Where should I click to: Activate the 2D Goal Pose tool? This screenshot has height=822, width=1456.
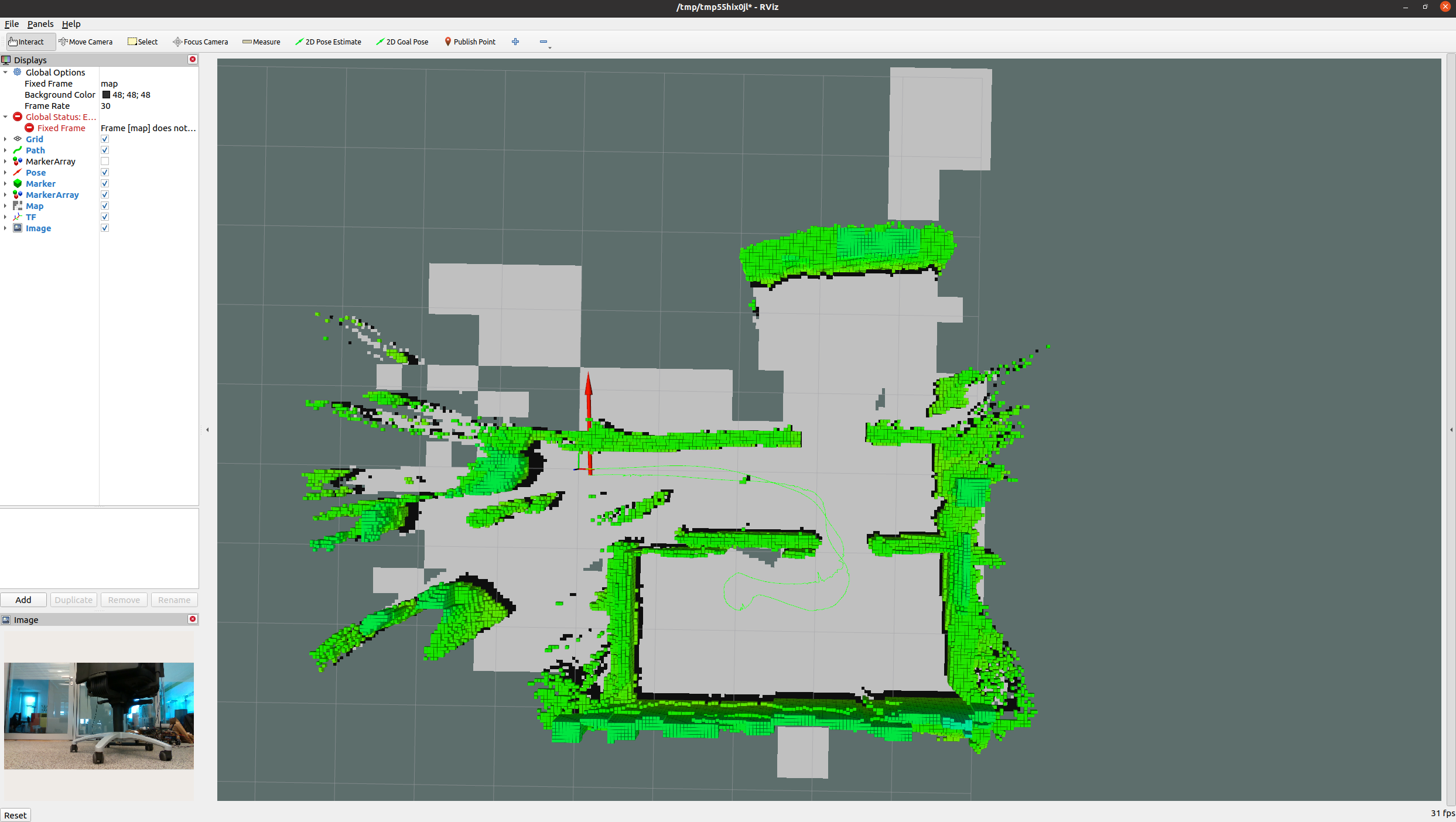402,42
